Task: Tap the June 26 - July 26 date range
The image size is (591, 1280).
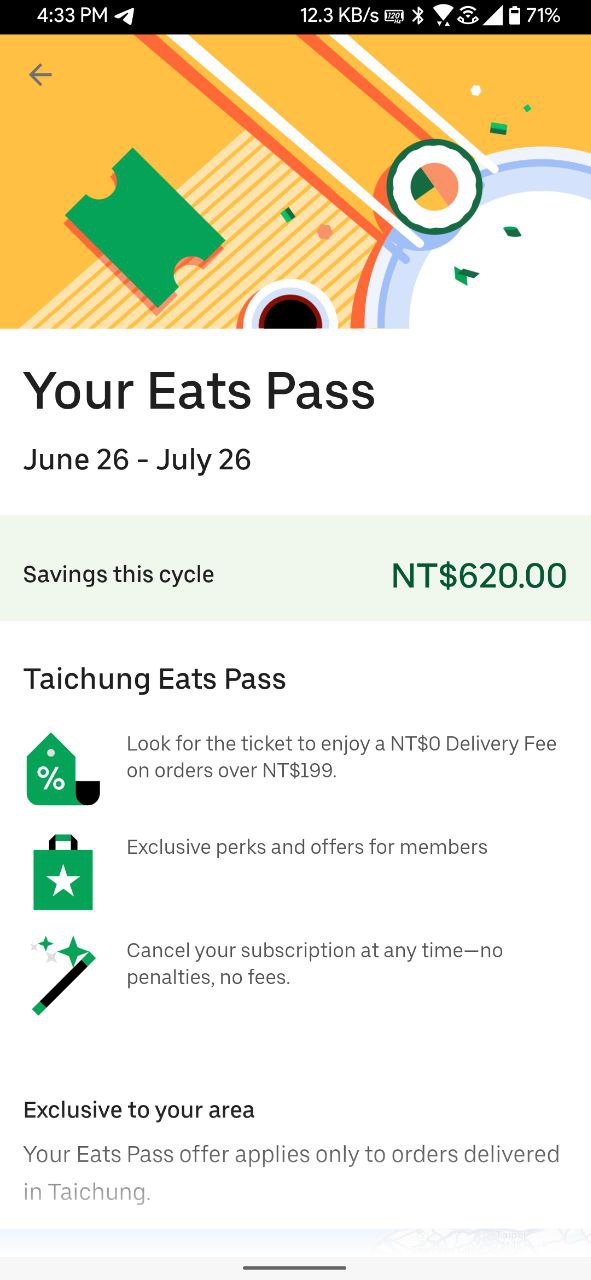Action: pyautogui.click(x=137, y=460)
